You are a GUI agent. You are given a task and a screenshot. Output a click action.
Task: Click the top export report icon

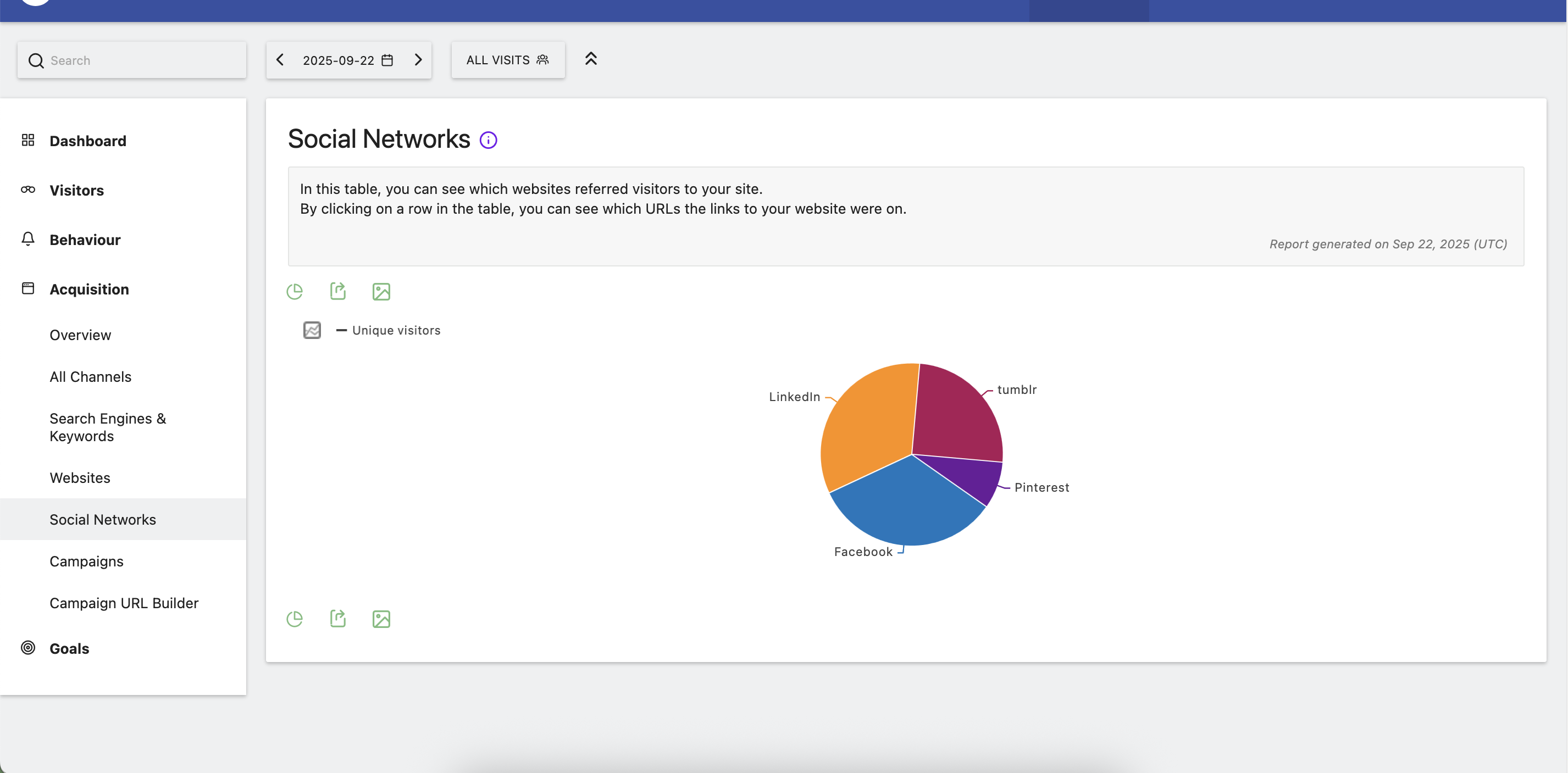click(338, 292)
